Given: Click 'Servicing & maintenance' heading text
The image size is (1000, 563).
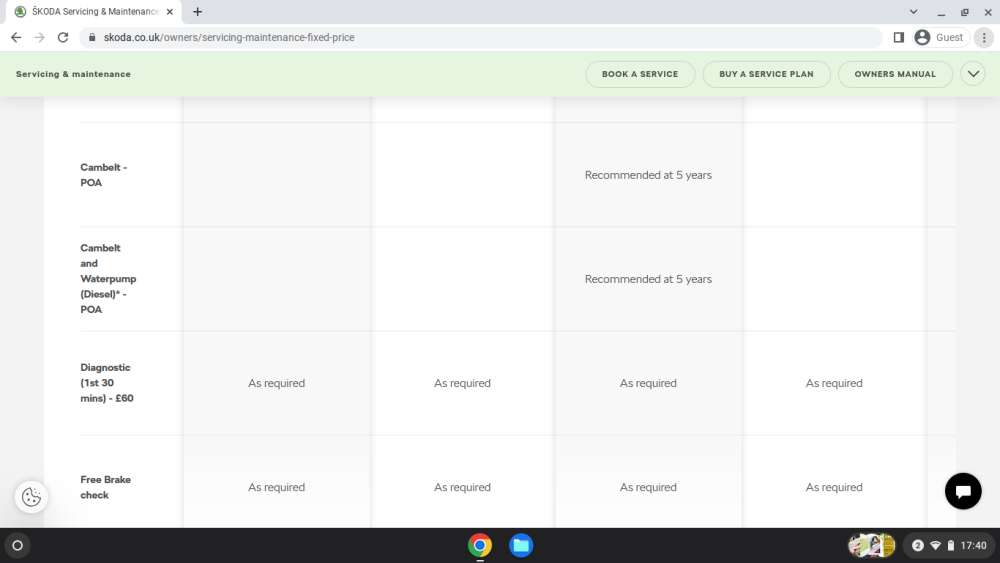Looking at the screenshot, I should 73,74.
